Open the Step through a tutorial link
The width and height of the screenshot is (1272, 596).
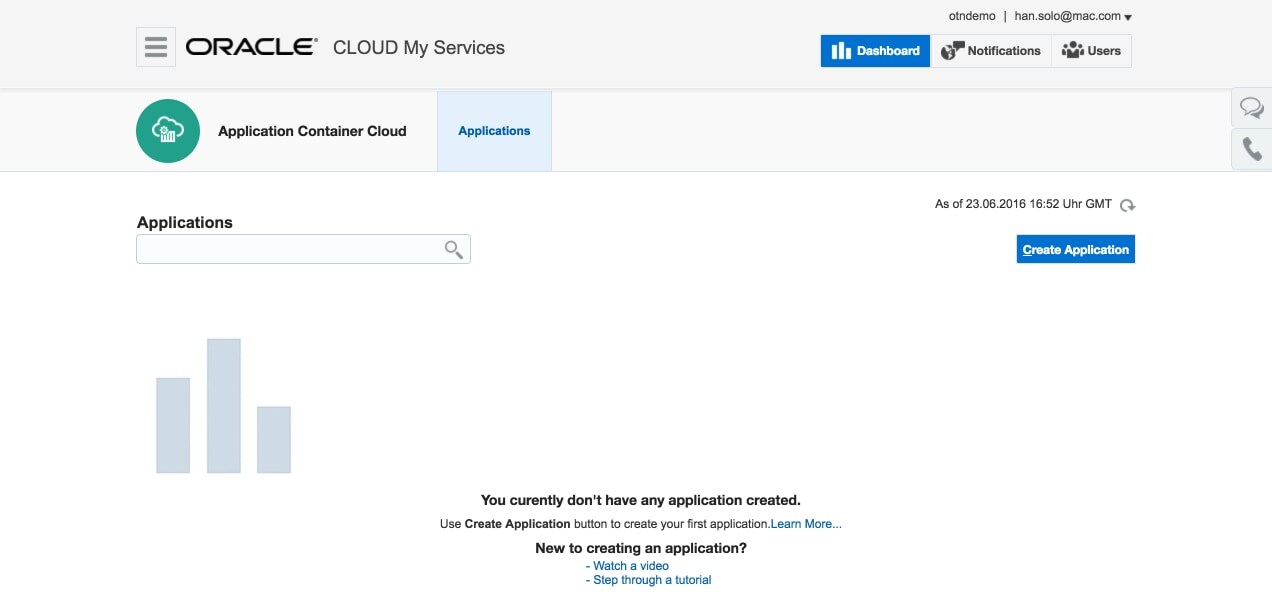point(651,580)
